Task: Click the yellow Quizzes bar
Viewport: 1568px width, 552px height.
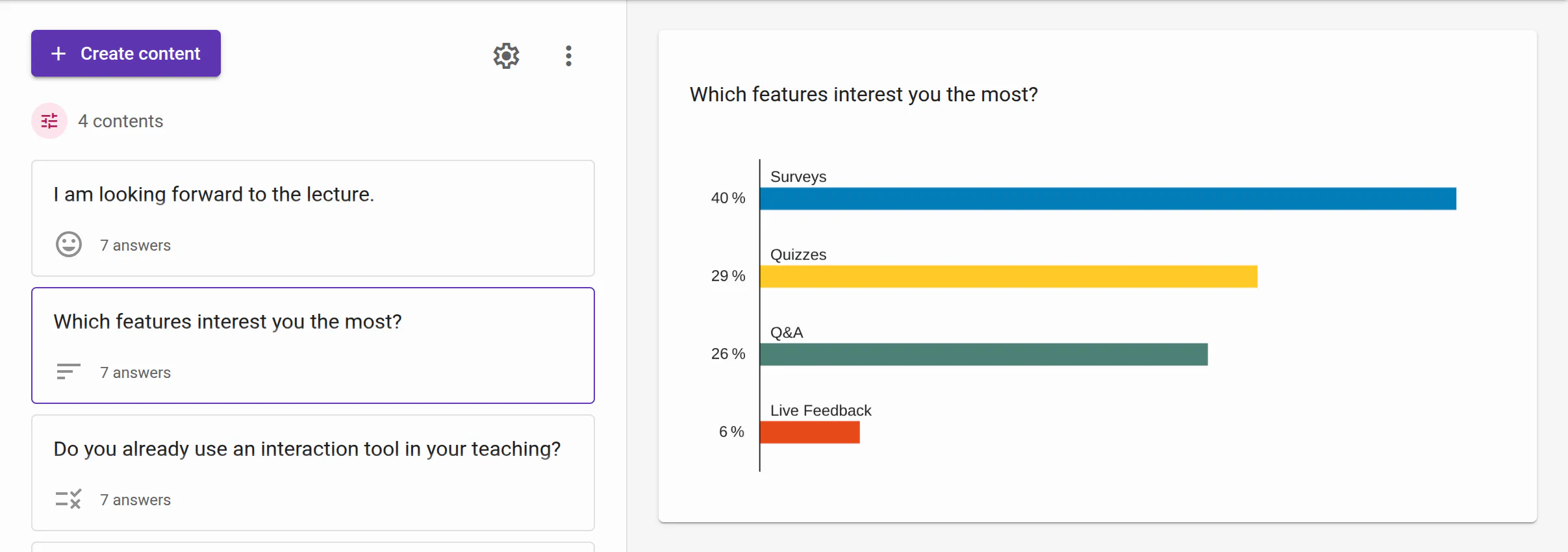Action: pyautogui.click(x=1009, y=277)
